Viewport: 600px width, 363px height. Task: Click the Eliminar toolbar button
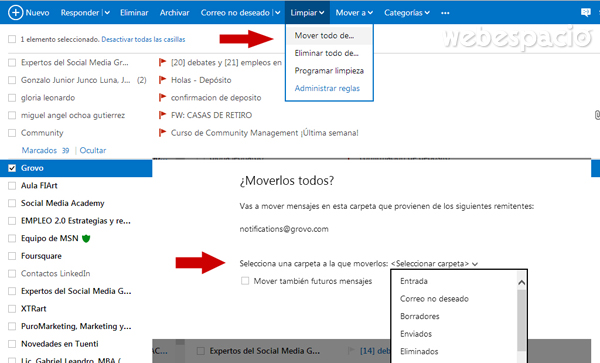coord(134,13)
